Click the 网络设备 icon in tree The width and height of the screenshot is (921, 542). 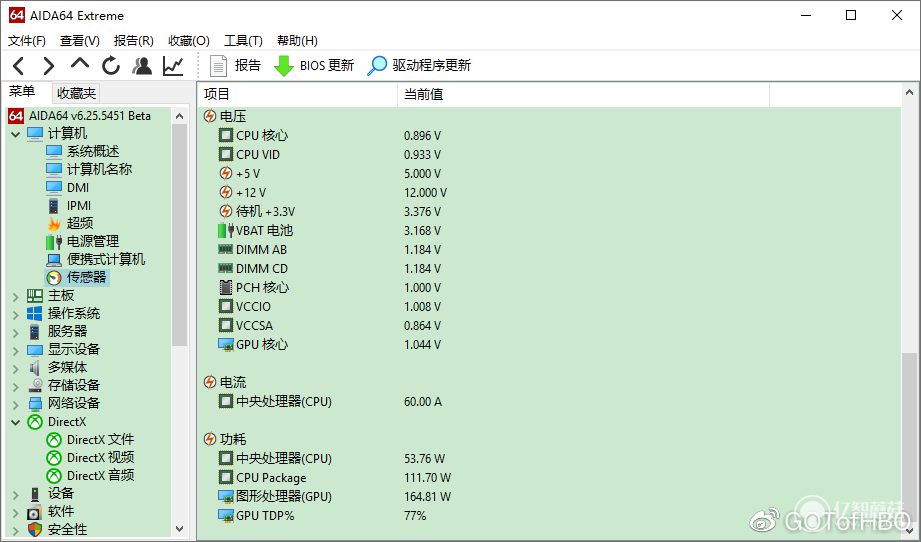35,403
